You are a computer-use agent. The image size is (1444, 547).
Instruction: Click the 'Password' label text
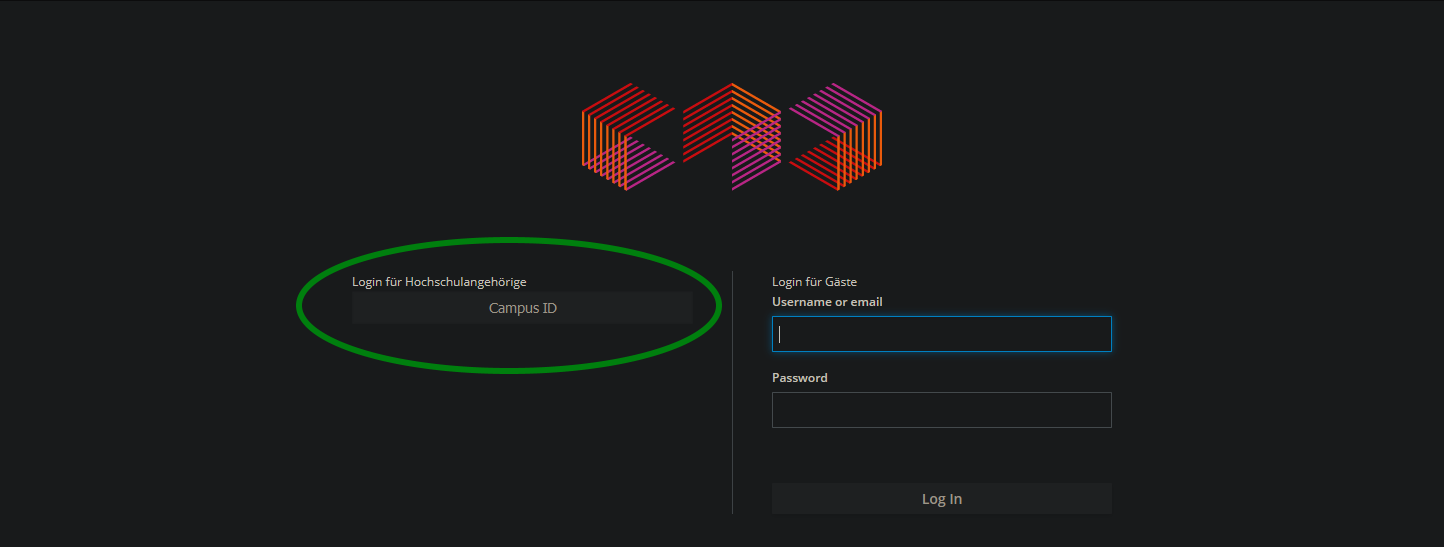800,378
